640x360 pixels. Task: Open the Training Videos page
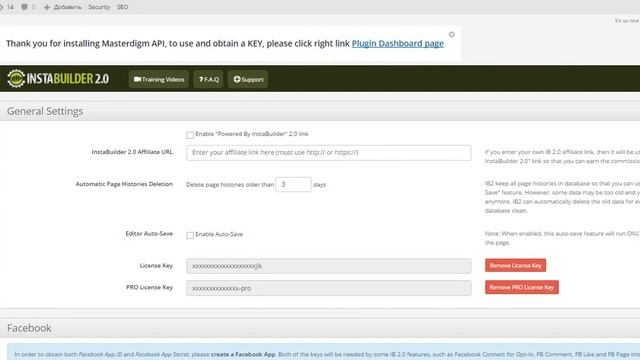[159, 79]
